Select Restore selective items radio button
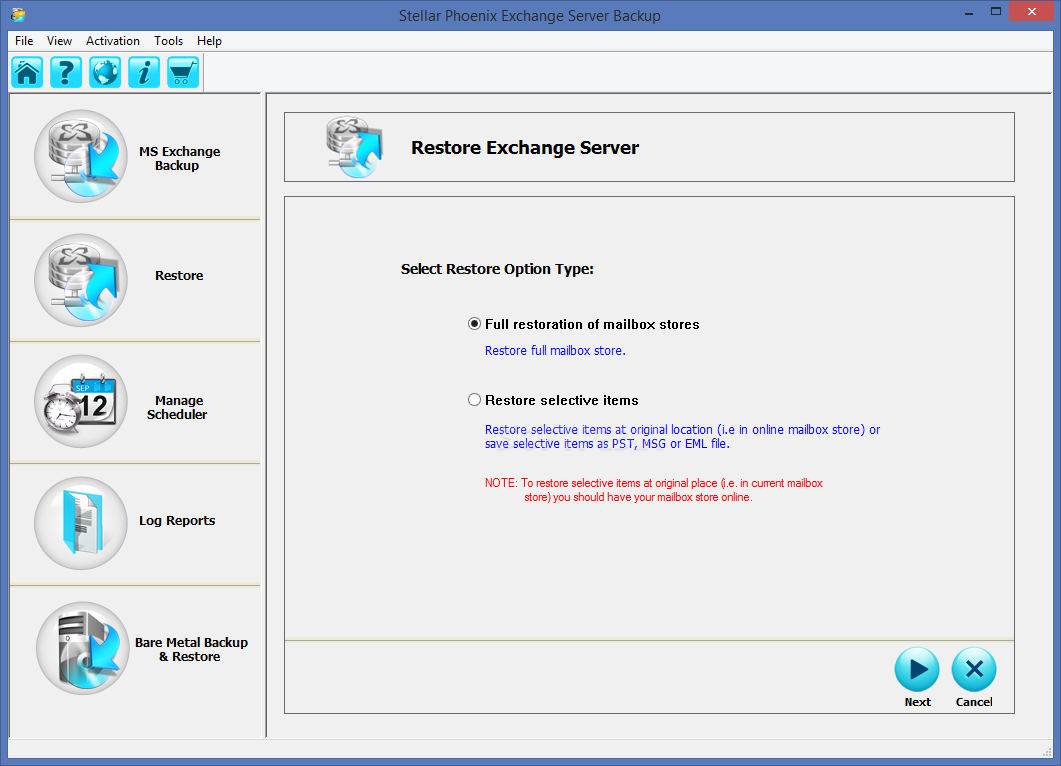This screenshot has height=766, width=1061. point(474,400)
